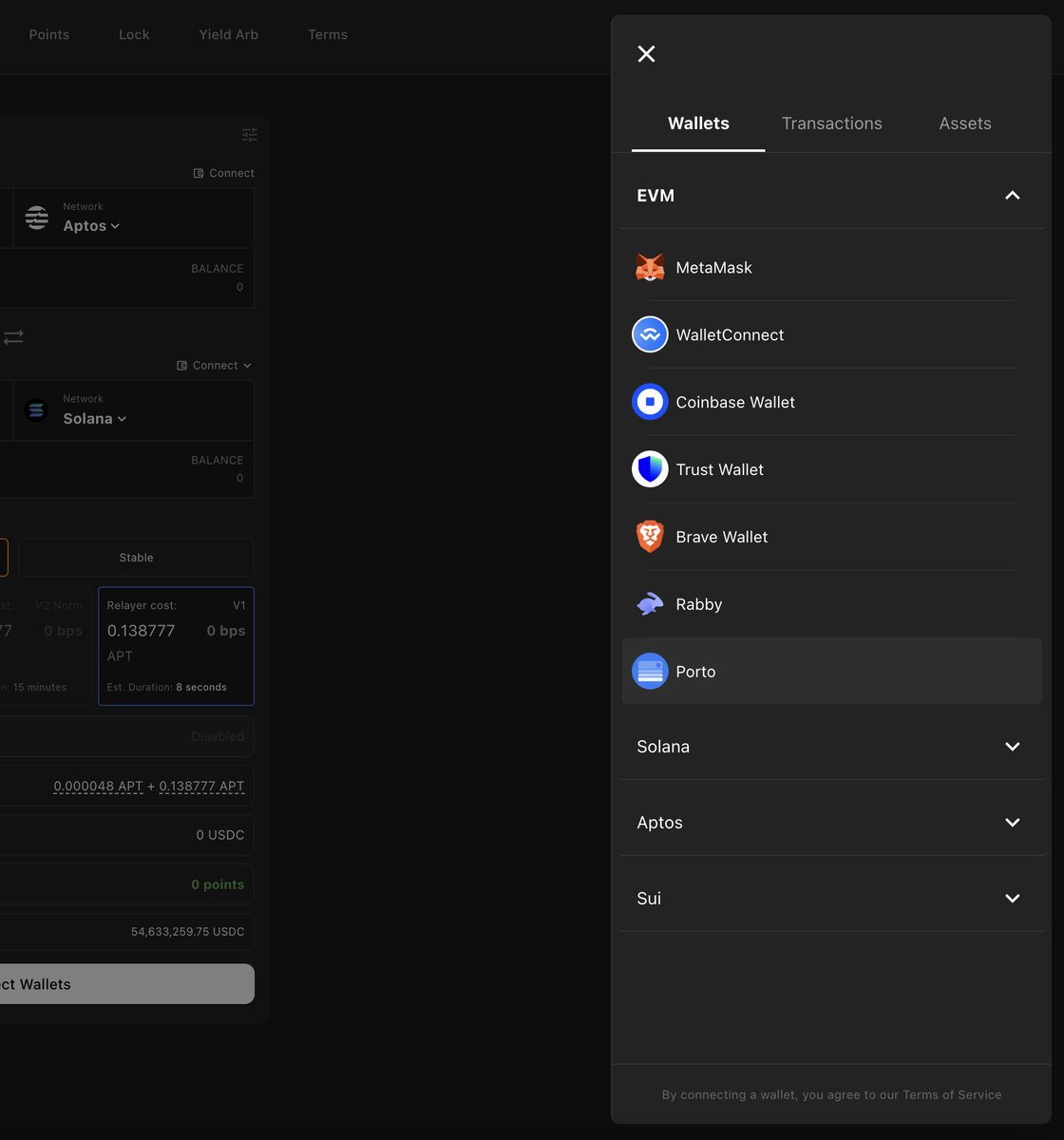Image resolution: width=1064 pixels, height=1140 pixels.
Task: Switch to the Transactions tab
Action: [x=831, y=123]
